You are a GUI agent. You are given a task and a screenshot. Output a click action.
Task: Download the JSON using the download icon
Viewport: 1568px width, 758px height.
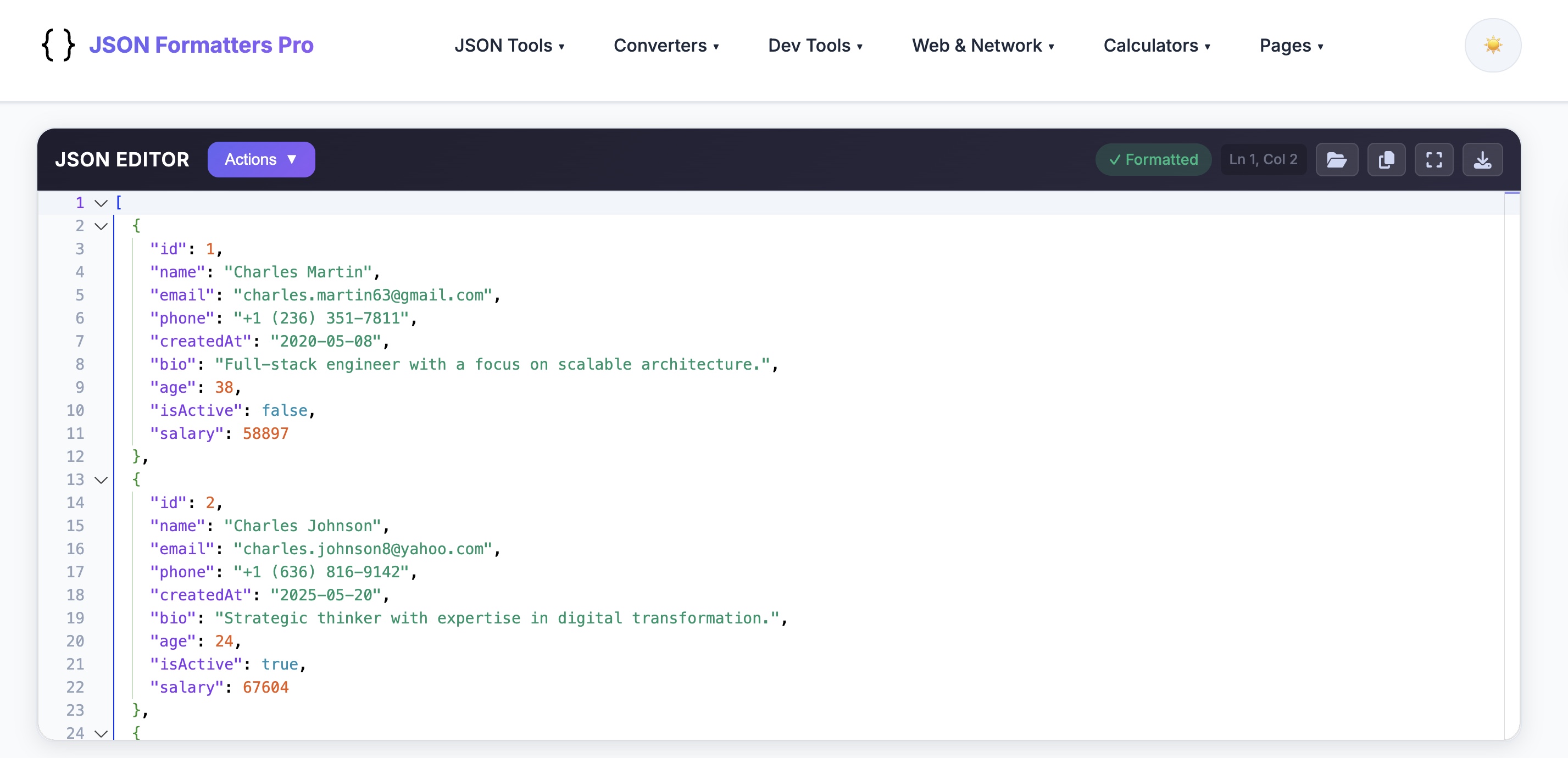click(1483, 159)
